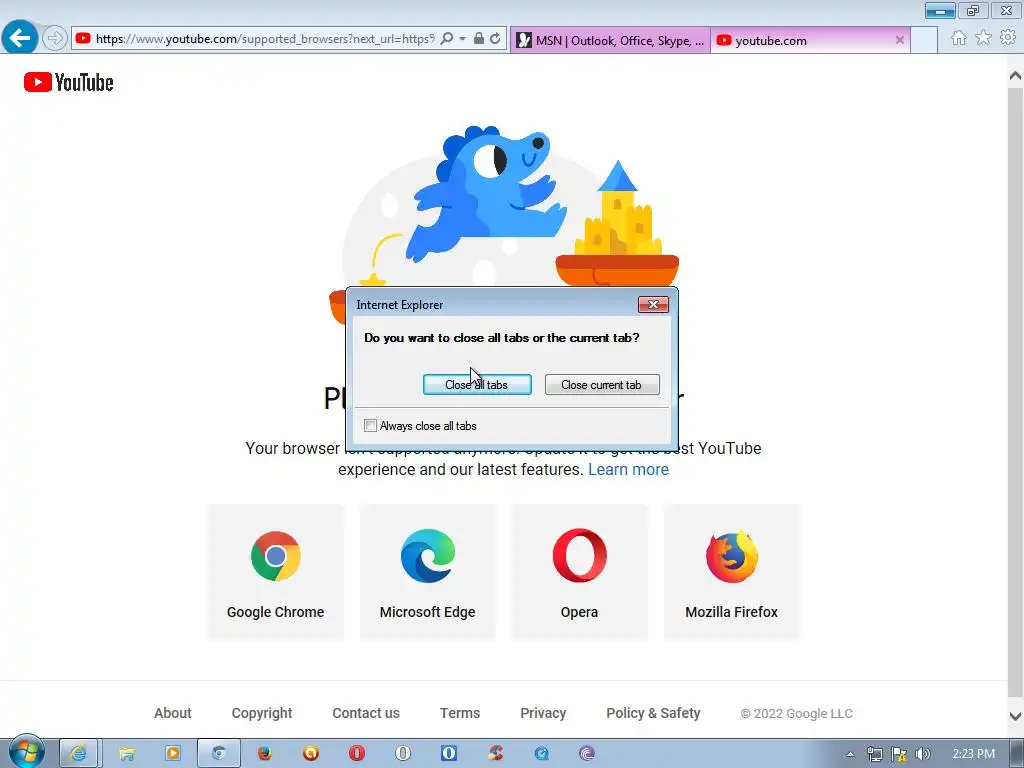Open the Policy & Safety footer link

pyautogui.click(x=653, y=713)
